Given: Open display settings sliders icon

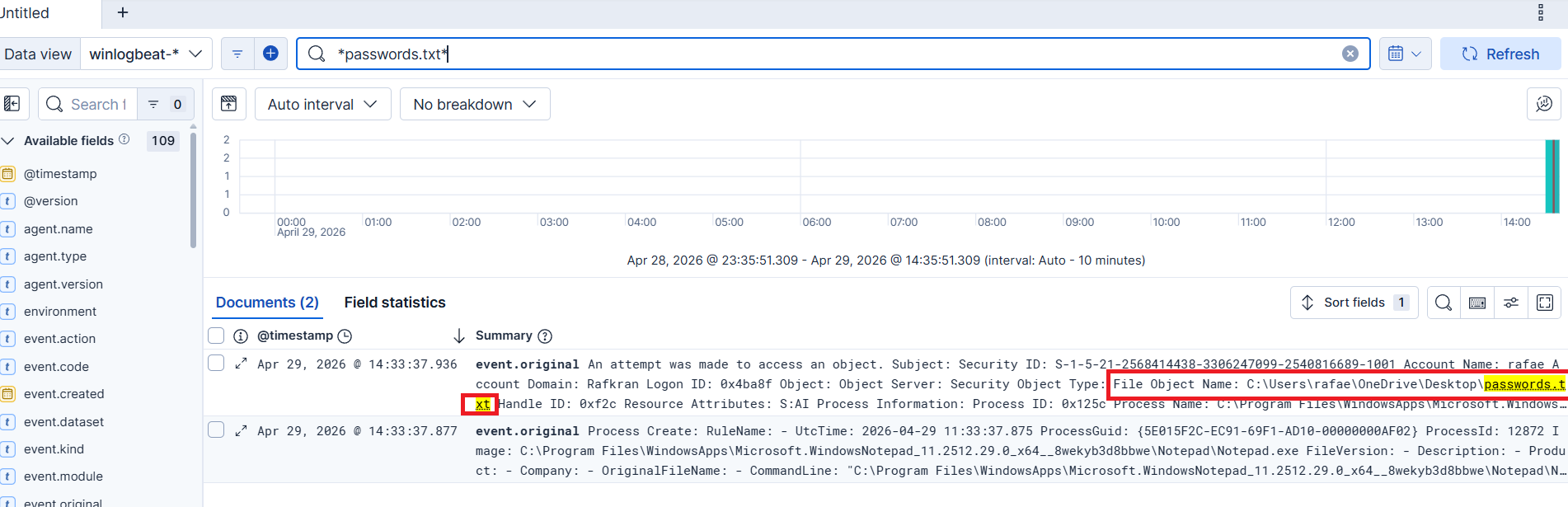Looking at the screenshot, I should click(1511, 303).
